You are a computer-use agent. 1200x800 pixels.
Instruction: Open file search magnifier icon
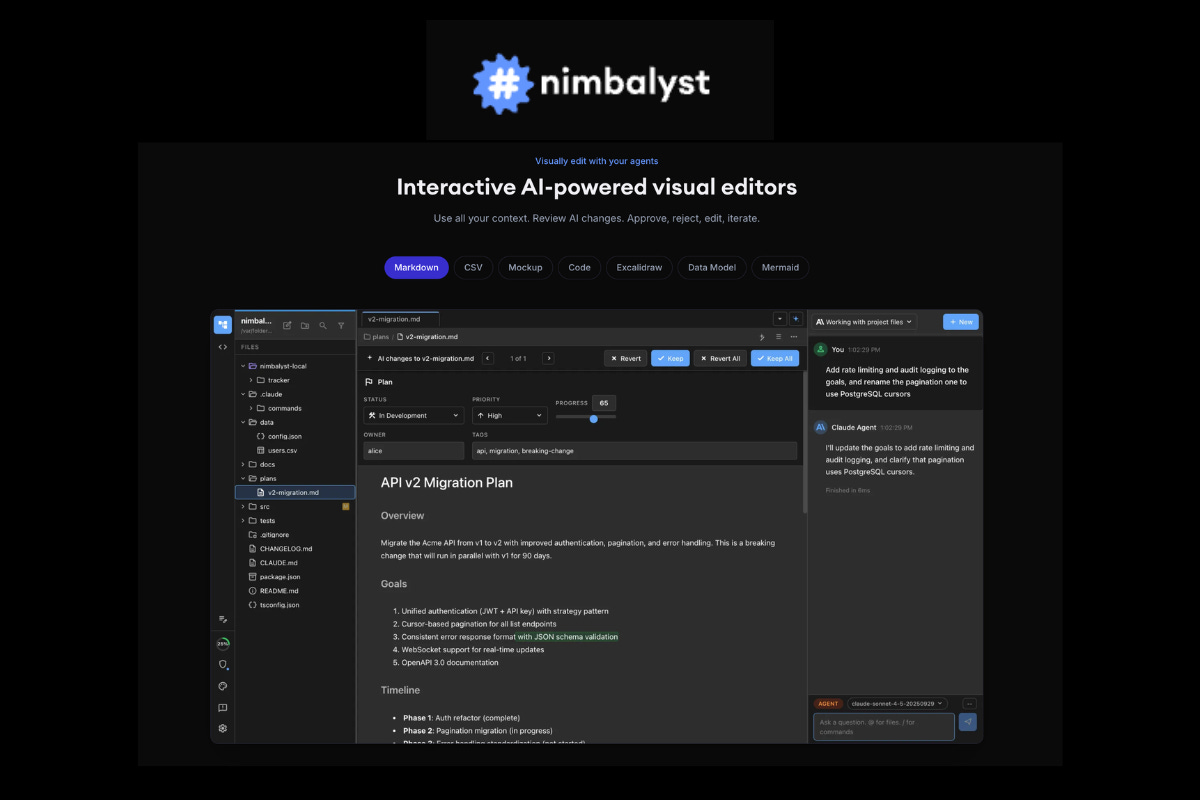point(323,325)
